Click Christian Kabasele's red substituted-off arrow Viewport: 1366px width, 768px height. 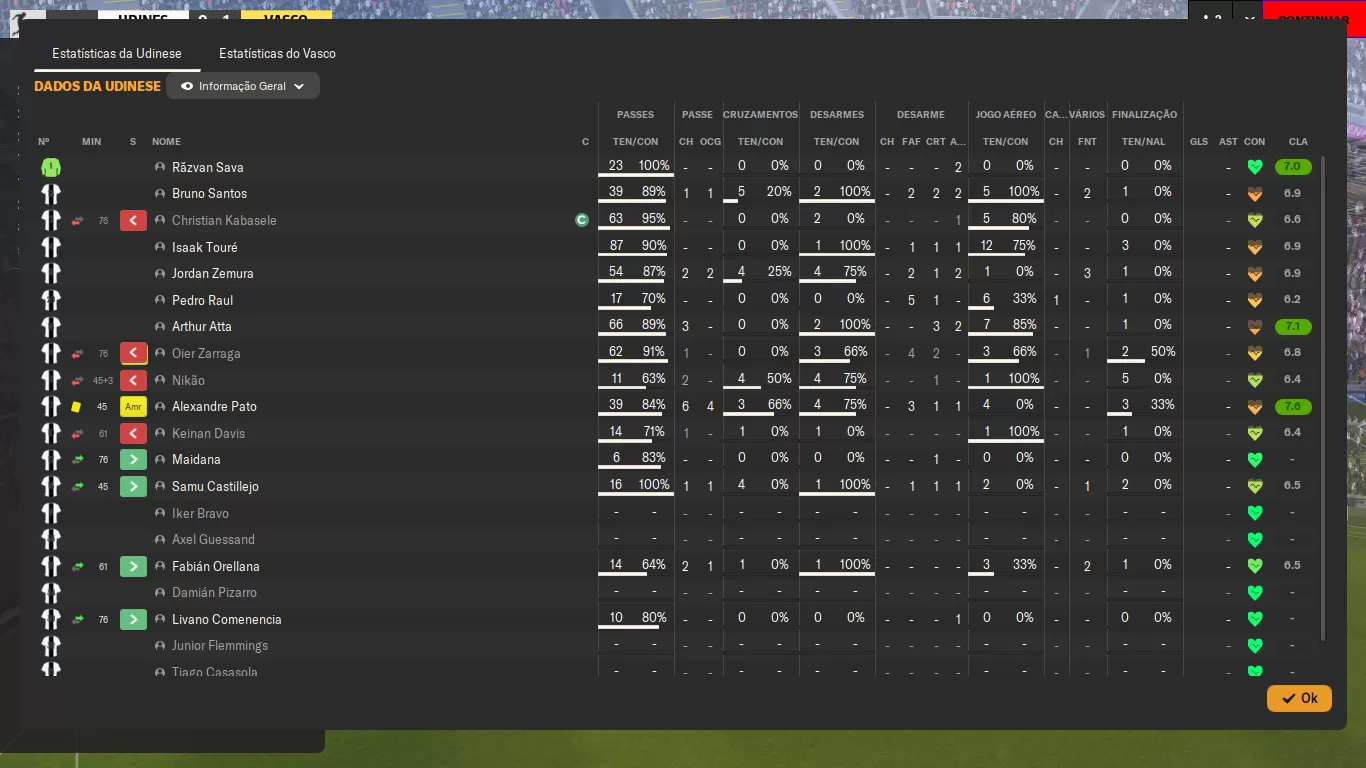point(133,220)
